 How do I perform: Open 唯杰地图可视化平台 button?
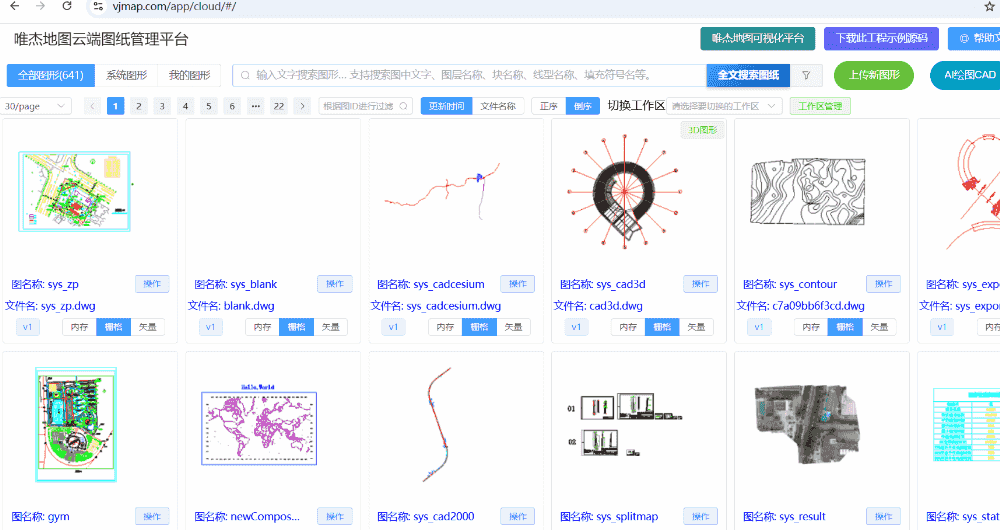[758, 38]
